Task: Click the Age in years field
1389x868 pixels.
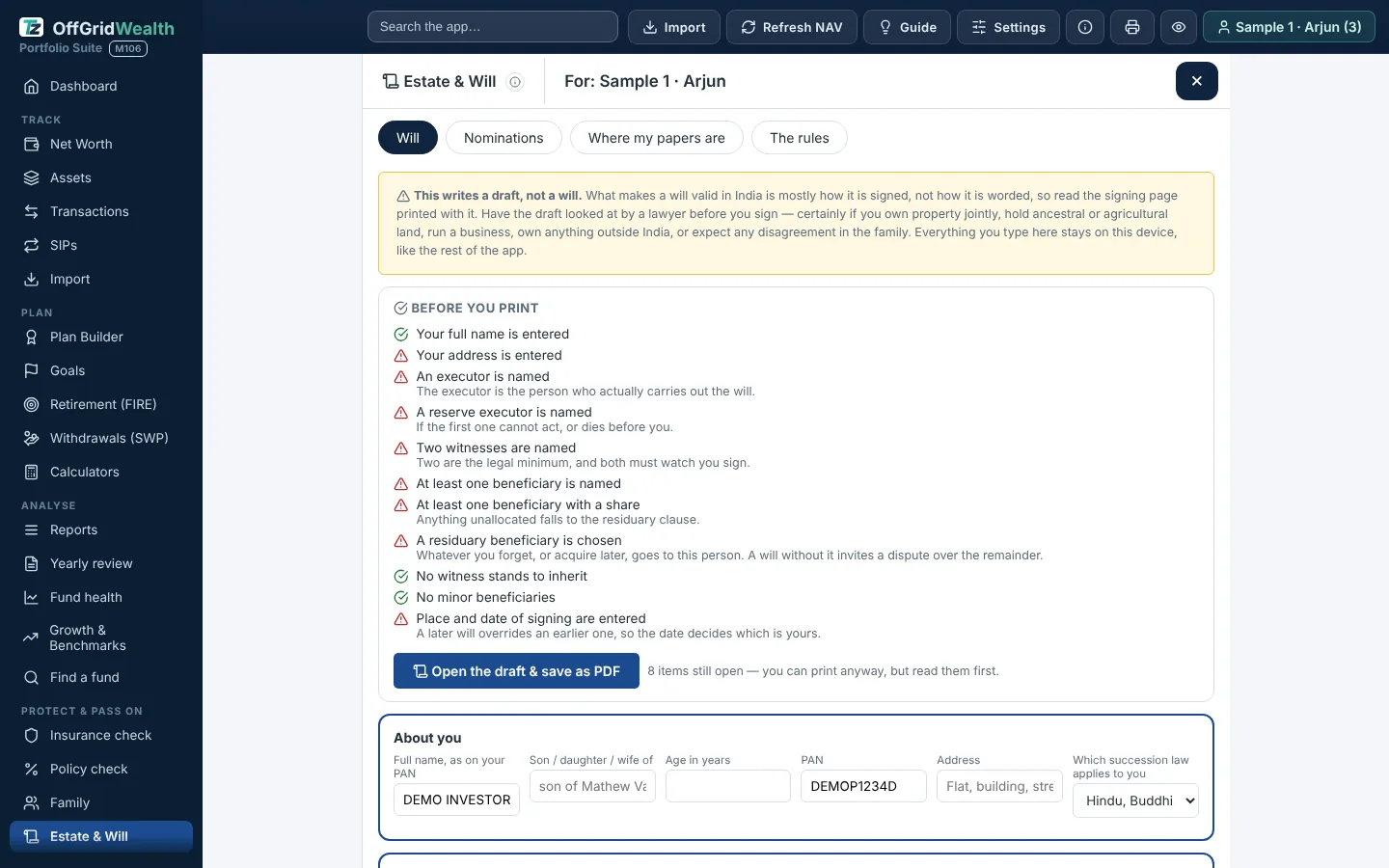Action: 728,786
